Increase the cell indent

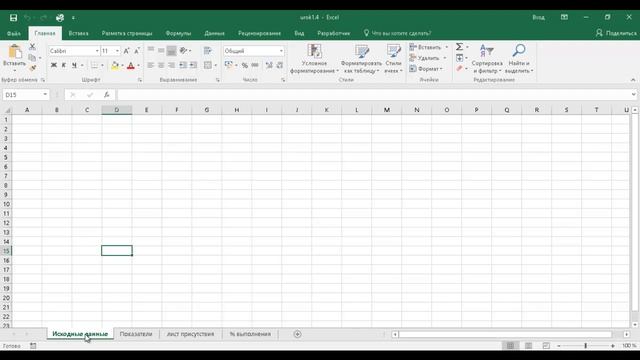point(193,65)
